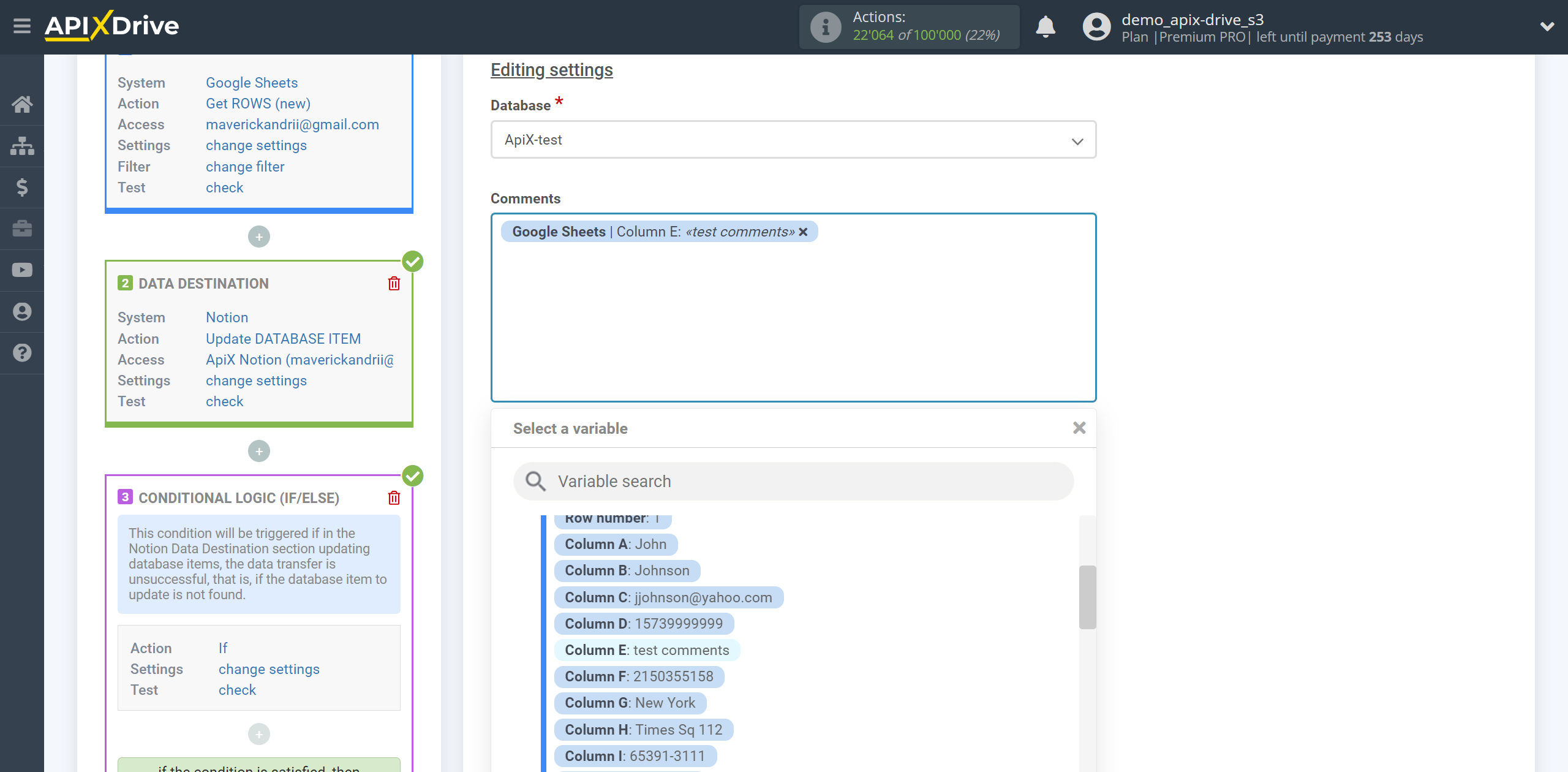Select variable Column D: 15739999999
The height and width of the screenshot is (772, 1568).
pyautogui.click(x=644, y=624)
